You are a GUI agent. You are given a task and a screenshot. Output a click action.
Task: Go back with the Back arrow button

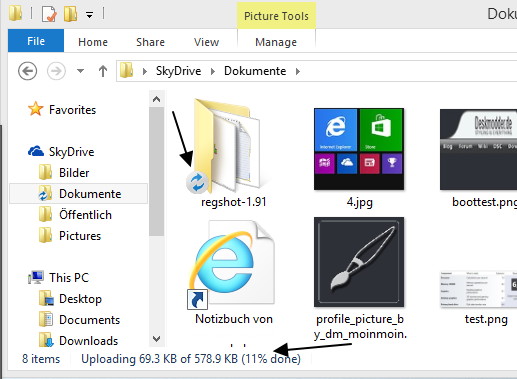27,71
